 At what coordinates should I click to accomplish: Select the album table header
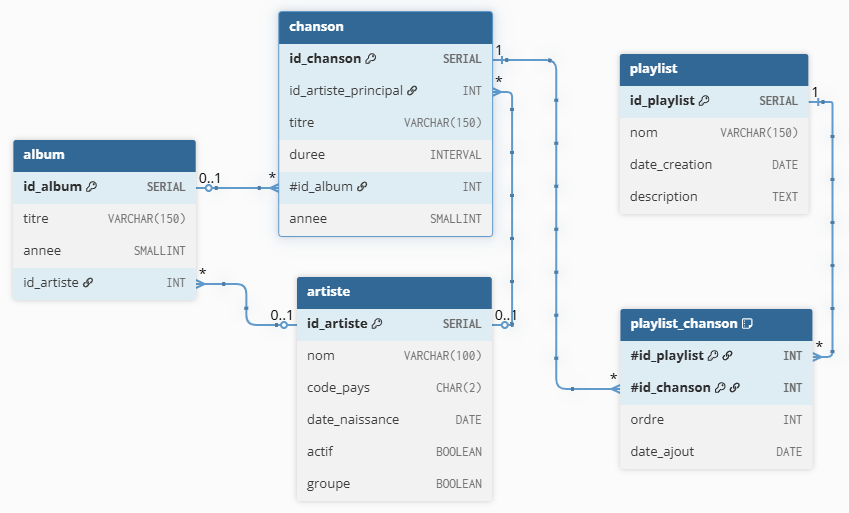coord(105,155)
